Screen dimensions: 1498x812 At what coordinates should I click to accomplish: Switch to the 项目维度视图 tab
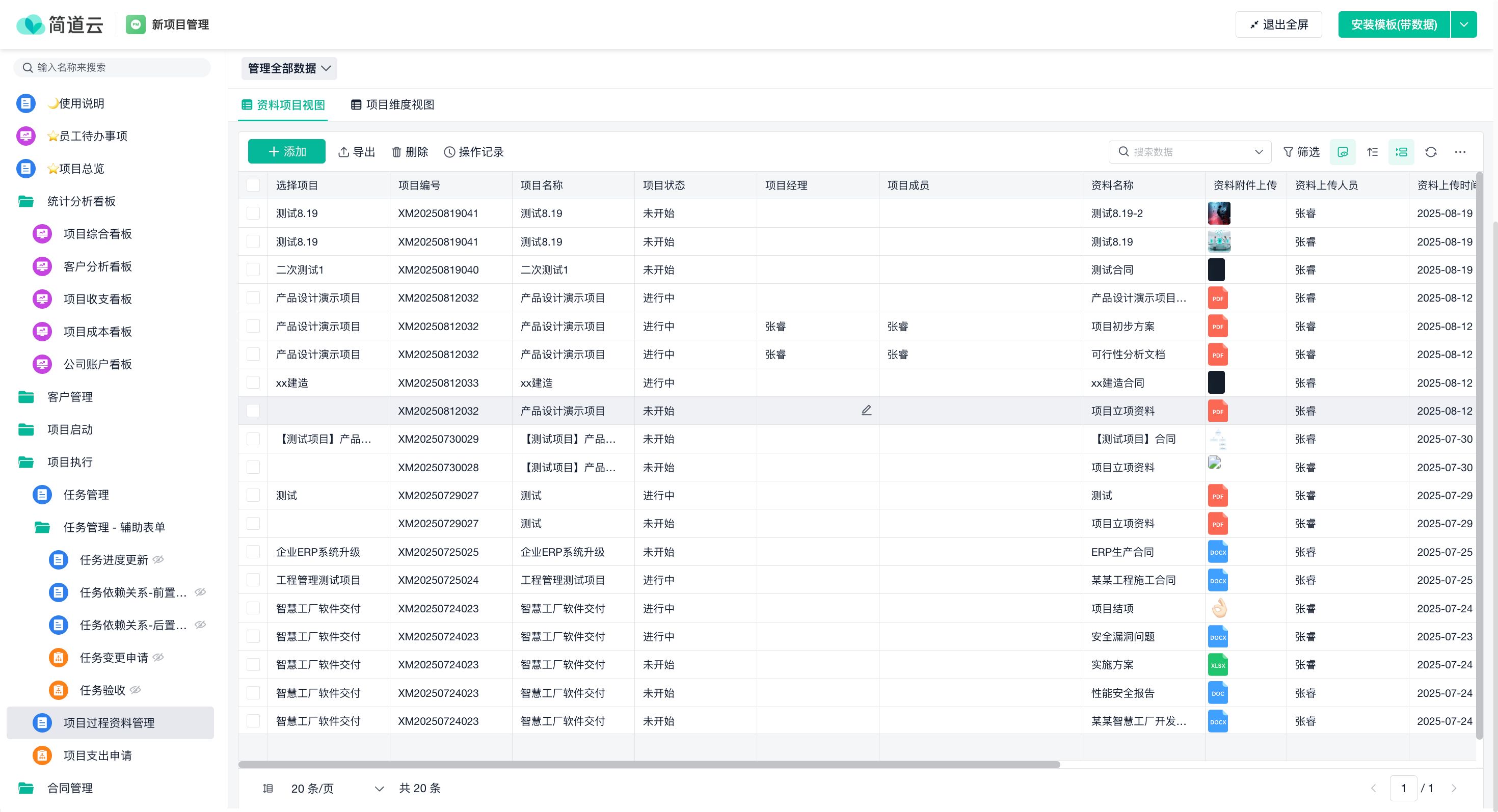[392, 104]
